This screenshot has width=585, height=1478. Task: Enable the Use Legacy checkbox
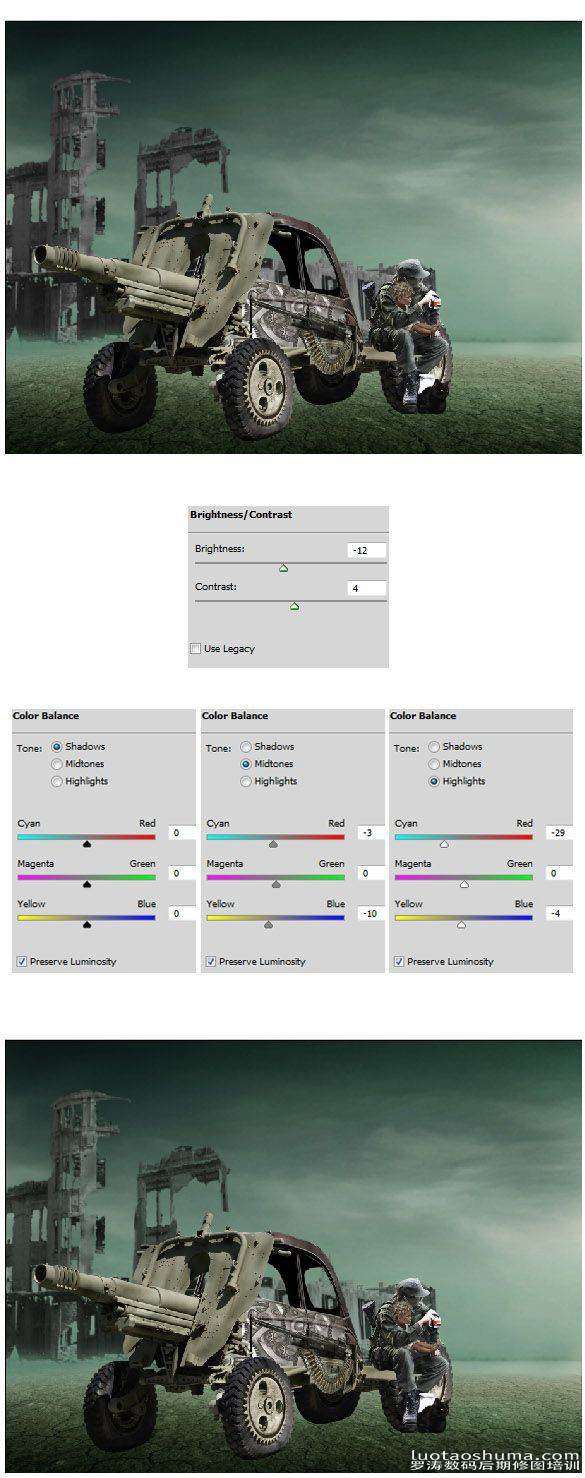coord(195,649)
